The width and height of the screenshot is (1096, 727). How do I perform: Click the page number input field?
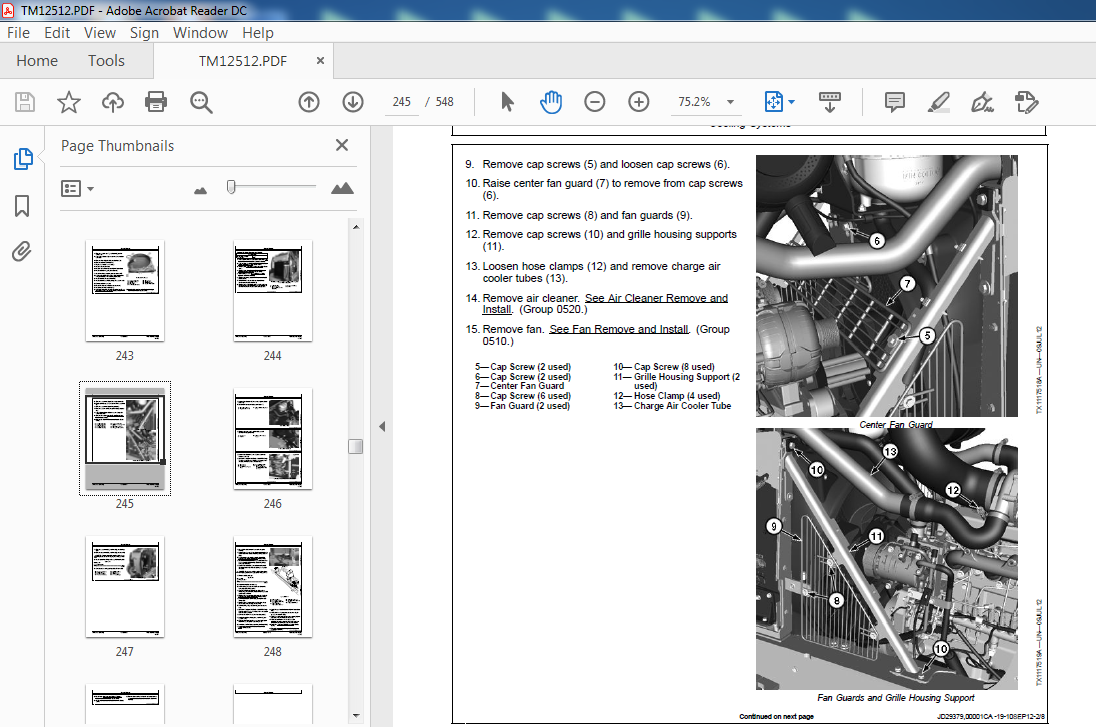tap(402, 102)
